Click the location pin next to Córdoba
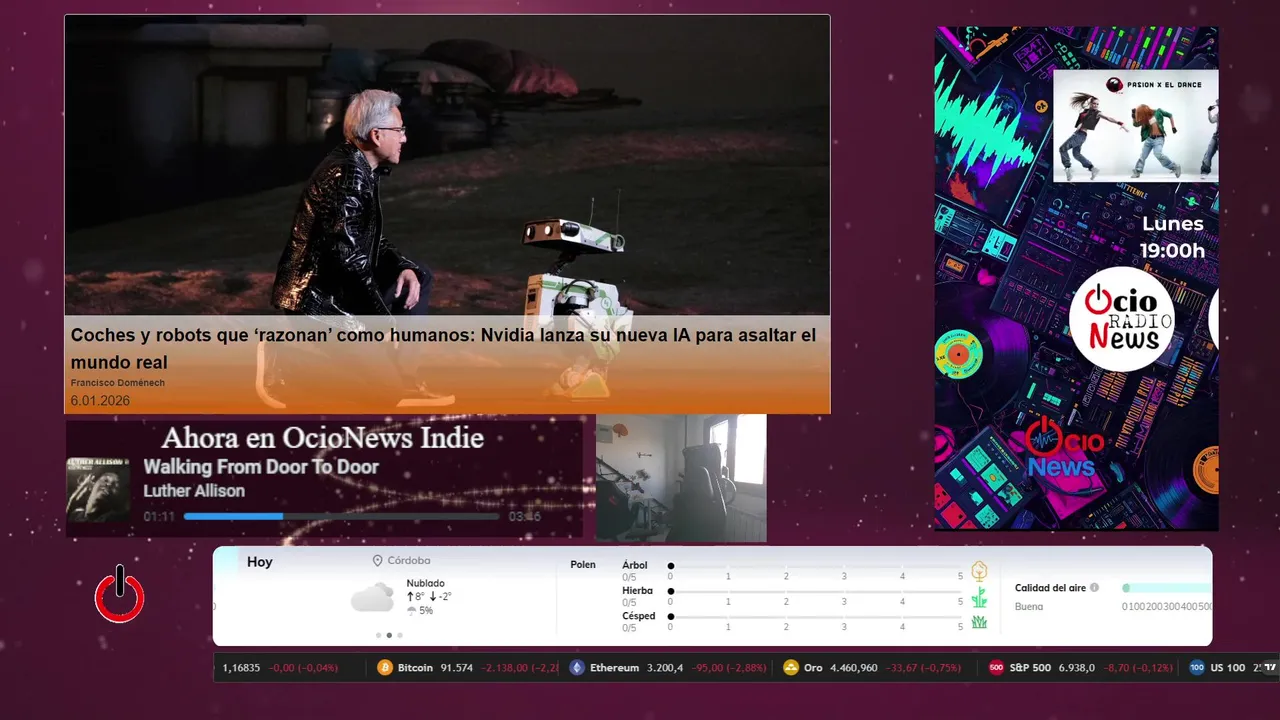The width and height of the screenshot is (1280, 720). pyautogui.click(x=378, y=561)
